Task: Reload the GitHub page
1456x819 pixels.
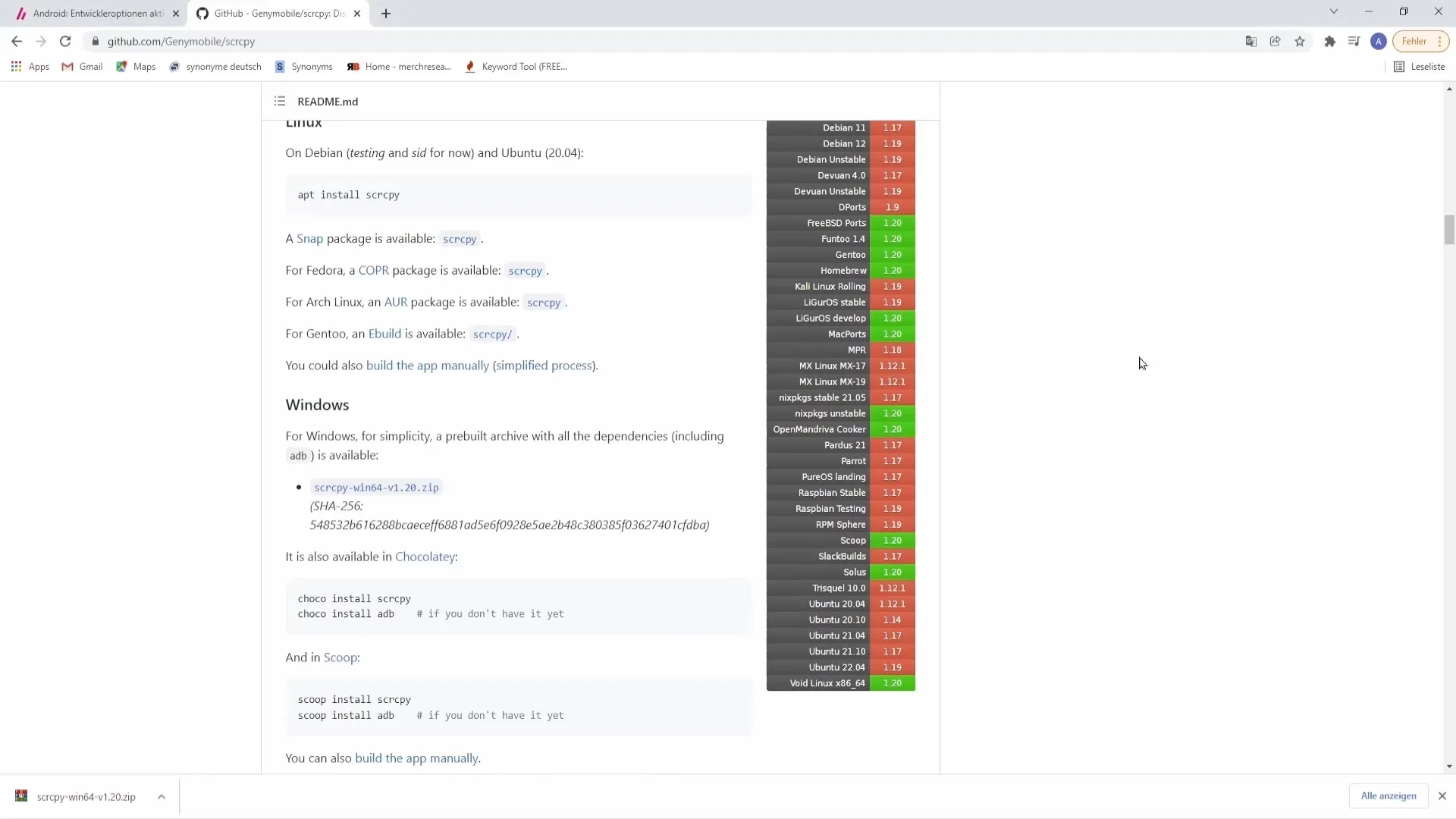Action: [65, 42]
